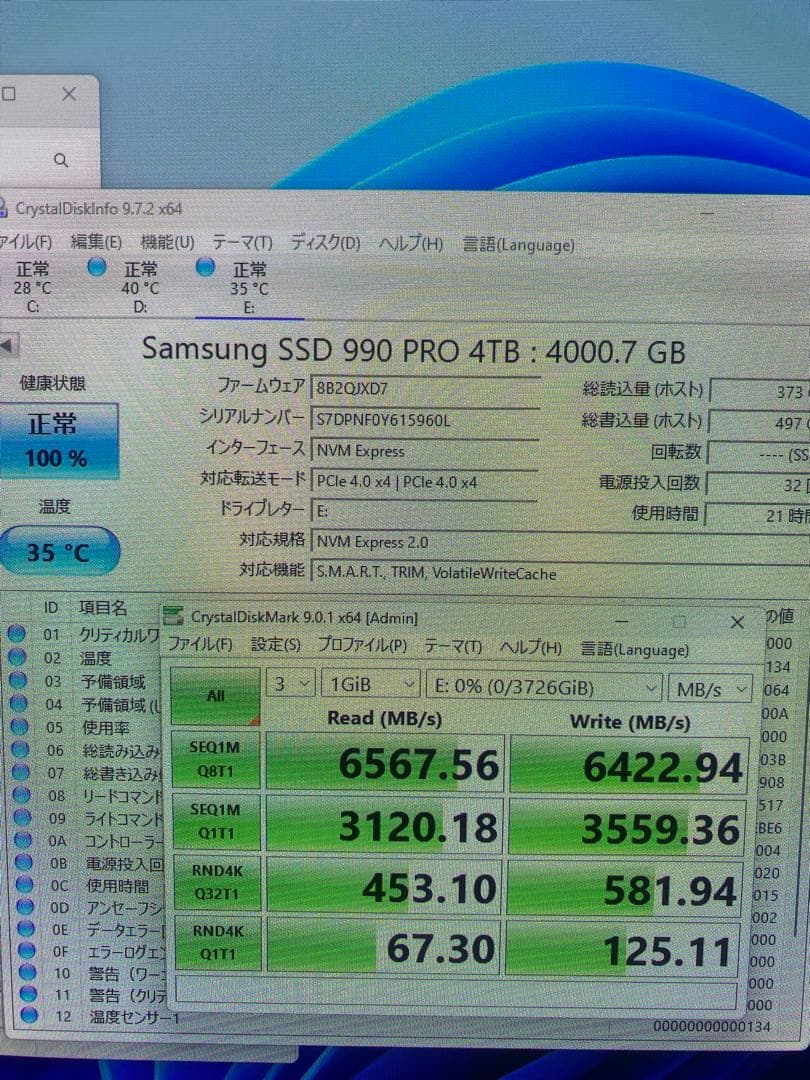Click the firmware field 8B2QJXD7
810x1080 pixels.
pos(425,388)
